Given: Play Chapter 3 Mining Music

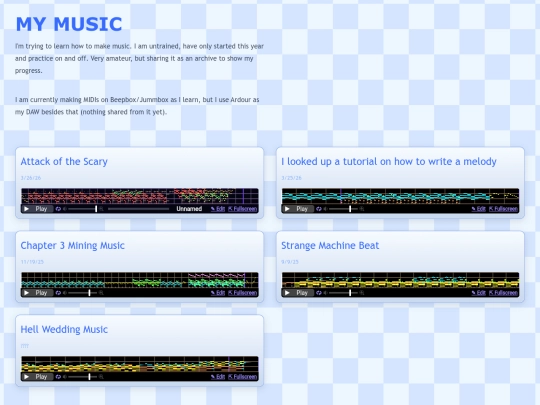Looking at the screenshot, I should pyautogui.click(x=37, y=293).
